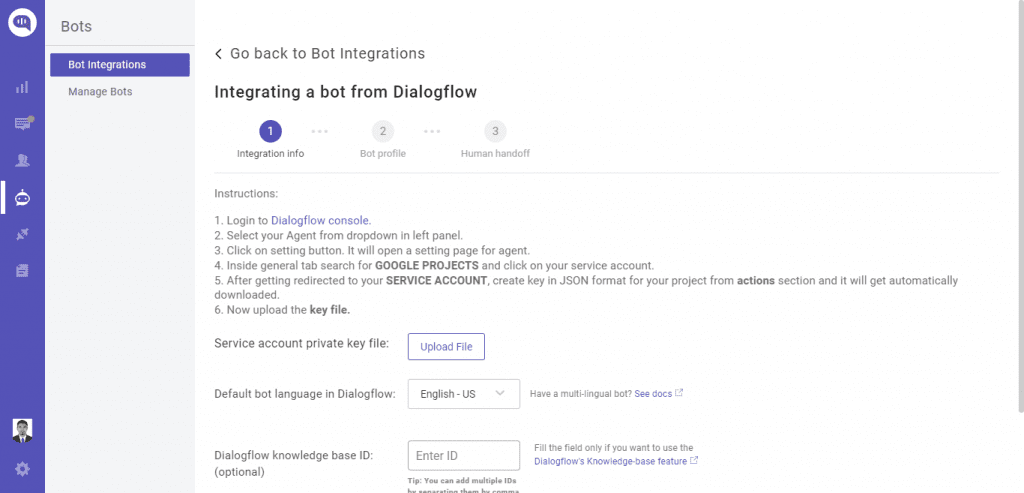
Task: Click 'SERVICE ACCOUNT' bold text
Action: (436, 281)
